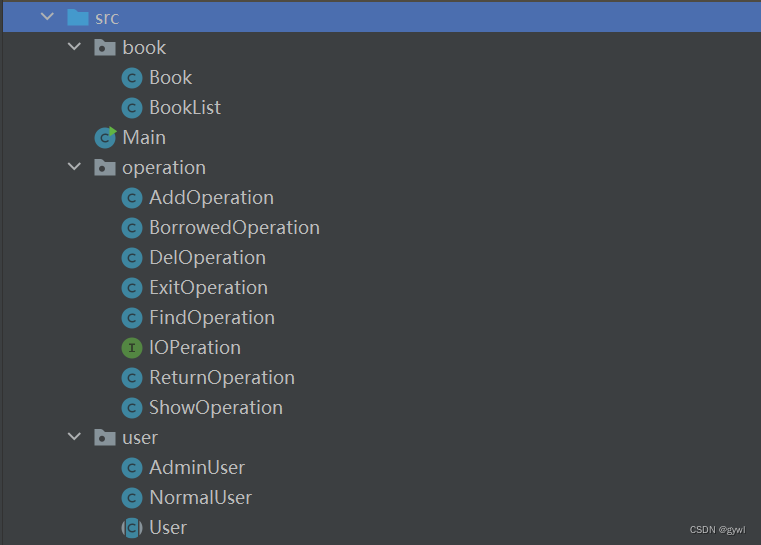Viewport: 761px width, 545px height.
Task: Click the class icon beside BookList
Action: 132,108
